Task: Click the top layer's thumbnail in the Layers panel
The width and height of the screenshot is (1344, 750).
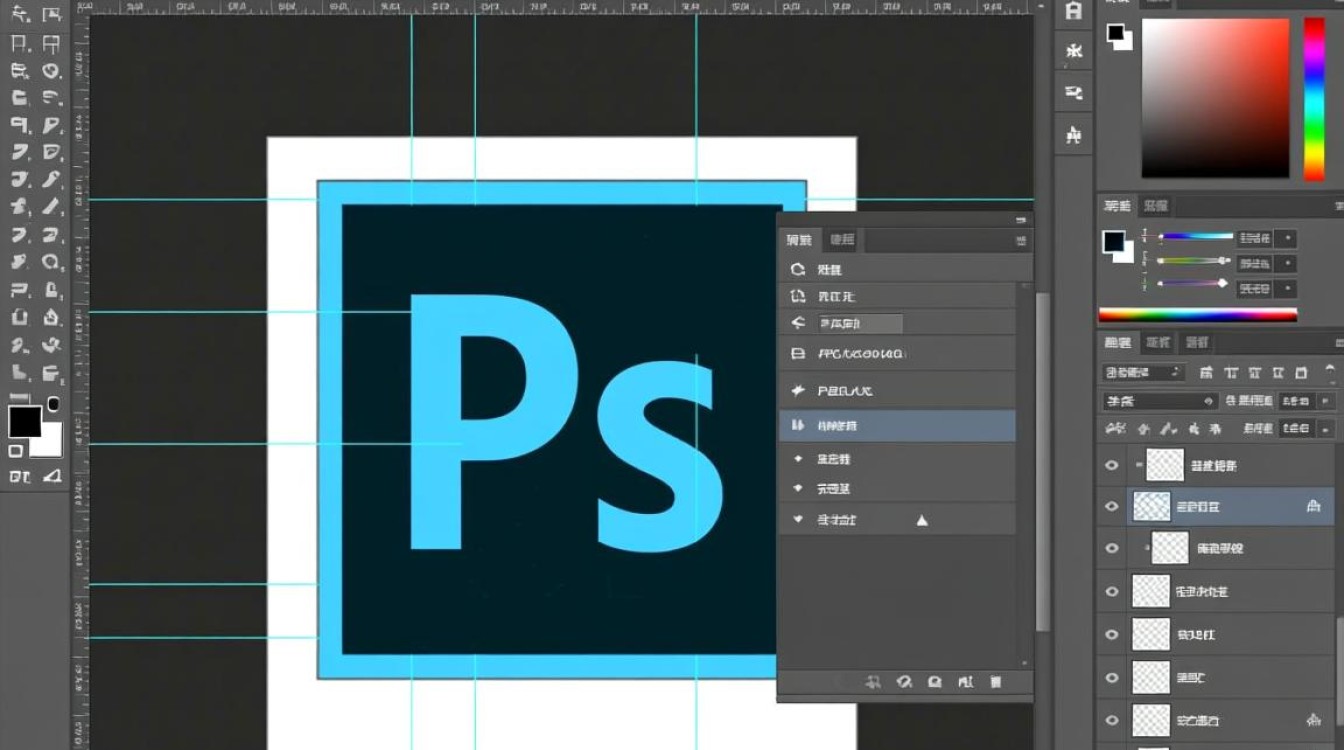Action: [1165, 465]
